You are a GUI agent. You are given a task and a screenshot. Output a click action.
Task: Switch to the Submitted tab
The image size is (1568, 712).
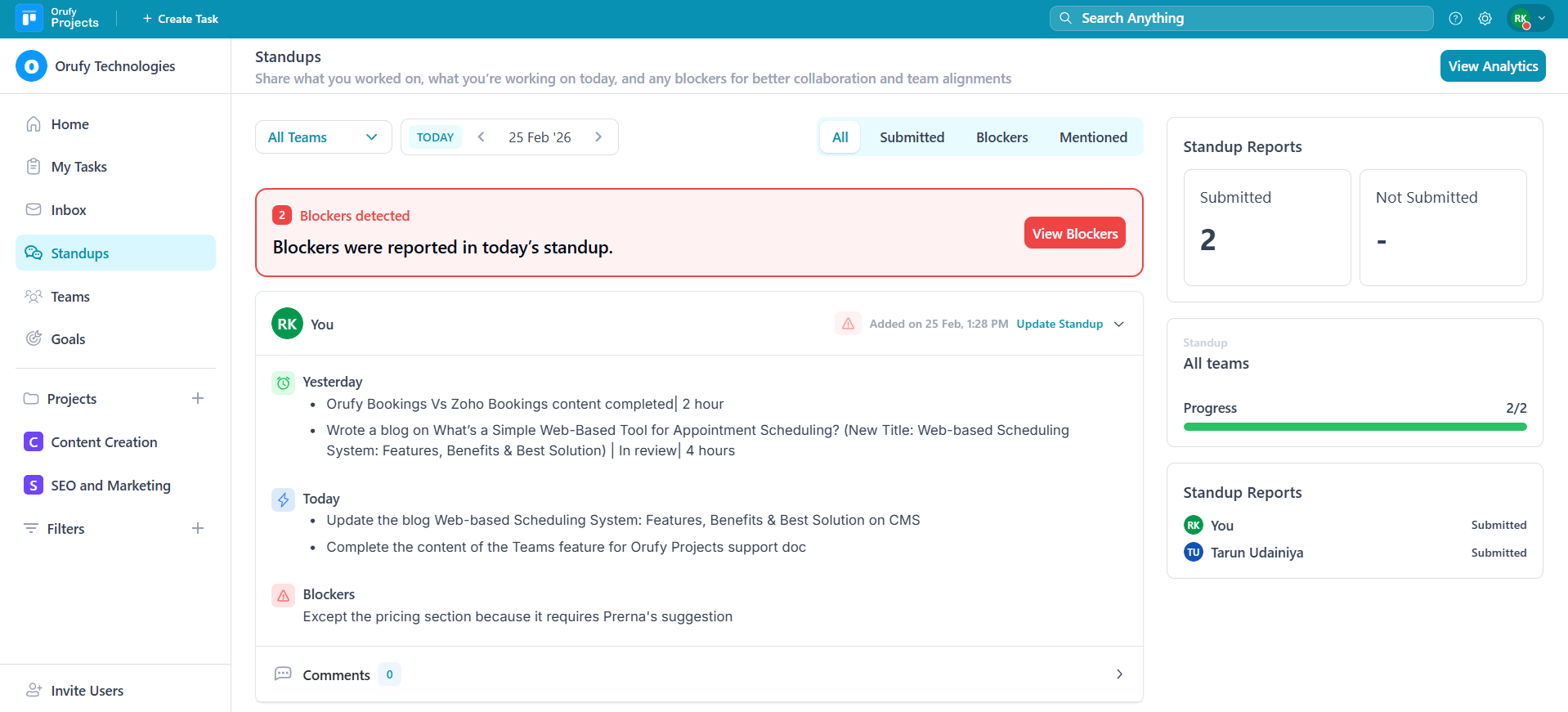pos(912,137)
